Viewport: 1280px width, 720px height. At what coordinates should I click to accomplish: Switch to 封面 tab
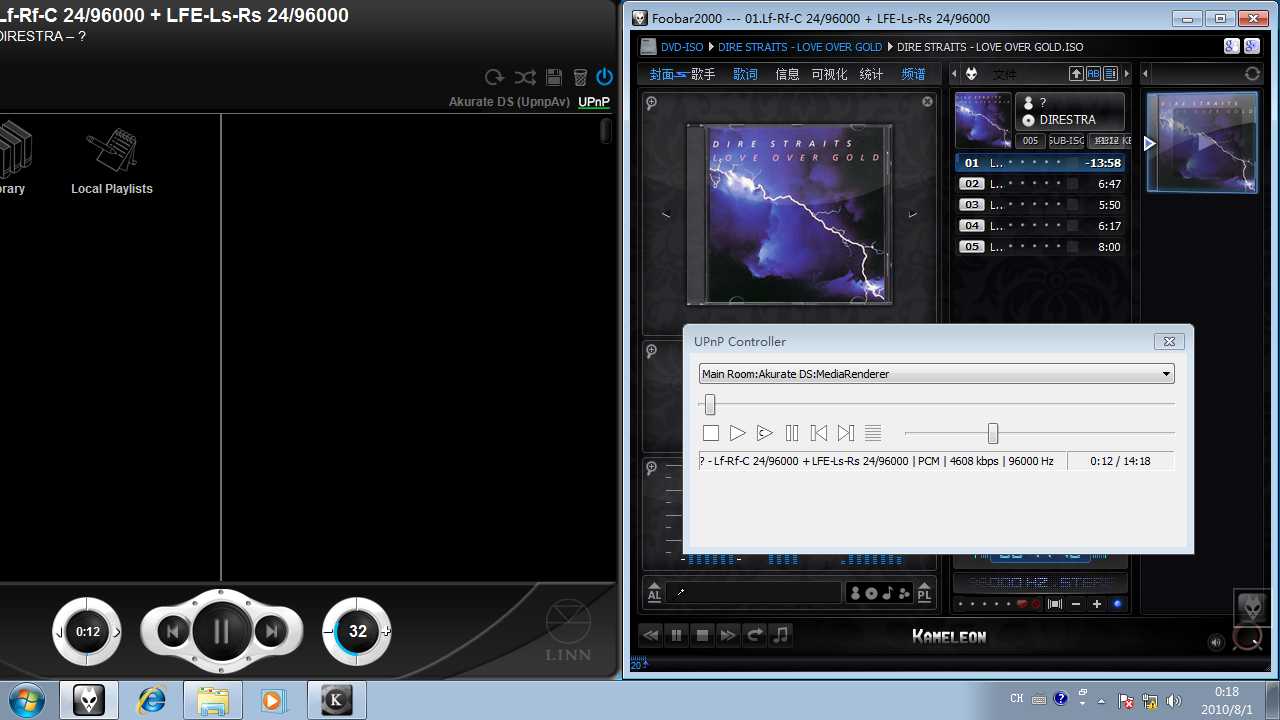(662, 74)
